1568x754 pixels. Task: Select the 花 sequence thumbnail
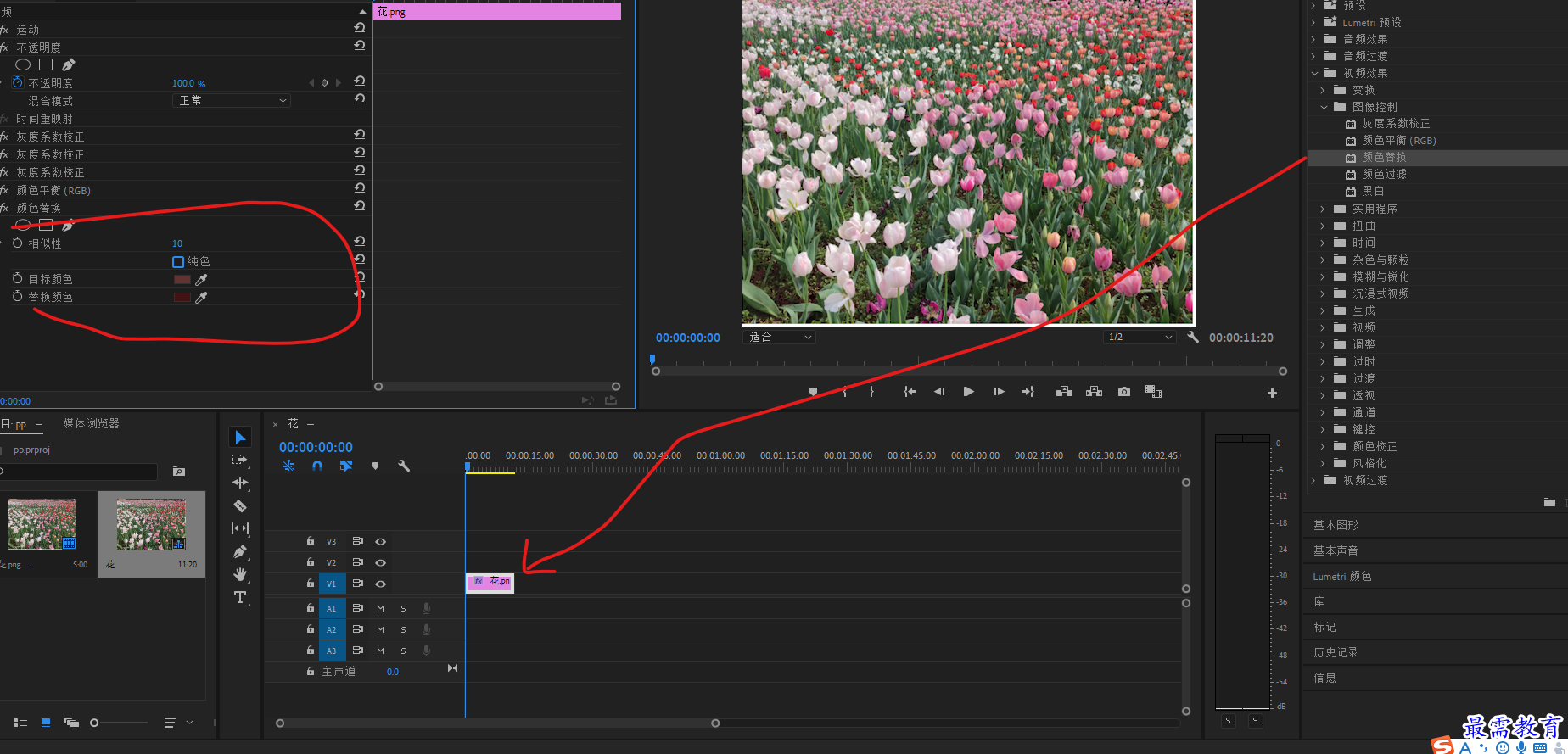(151, 524)
